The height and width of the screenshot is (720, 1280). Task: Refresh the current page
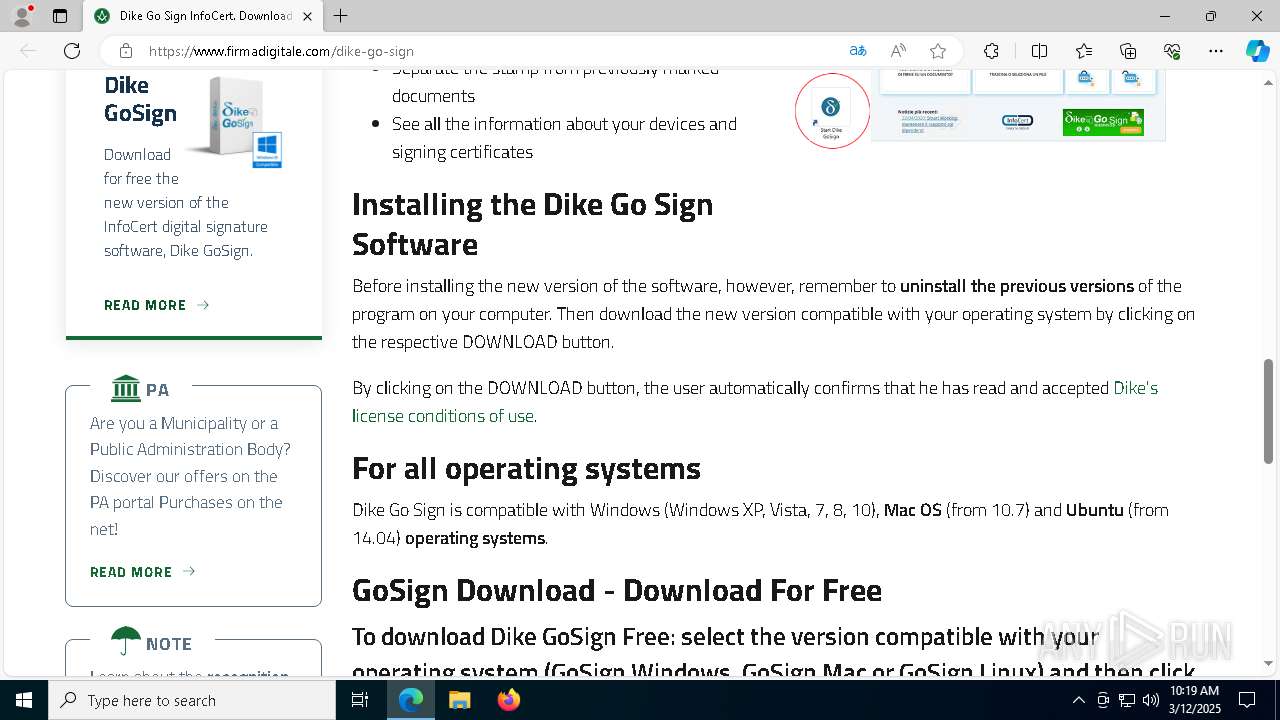tap(72, 51)
